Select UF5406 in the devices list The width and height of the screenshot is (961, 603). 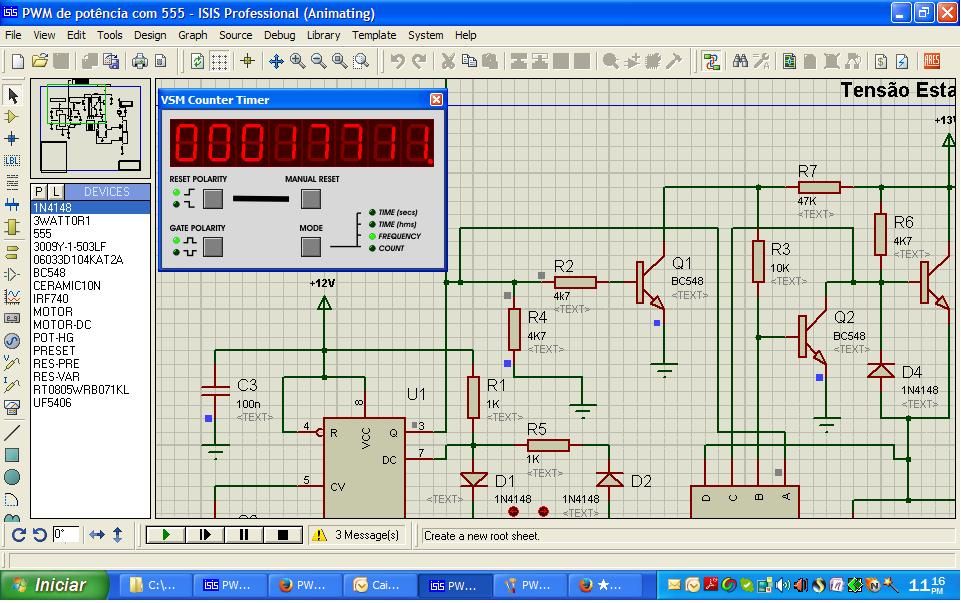pyautogui.click(x=91, y=403)
